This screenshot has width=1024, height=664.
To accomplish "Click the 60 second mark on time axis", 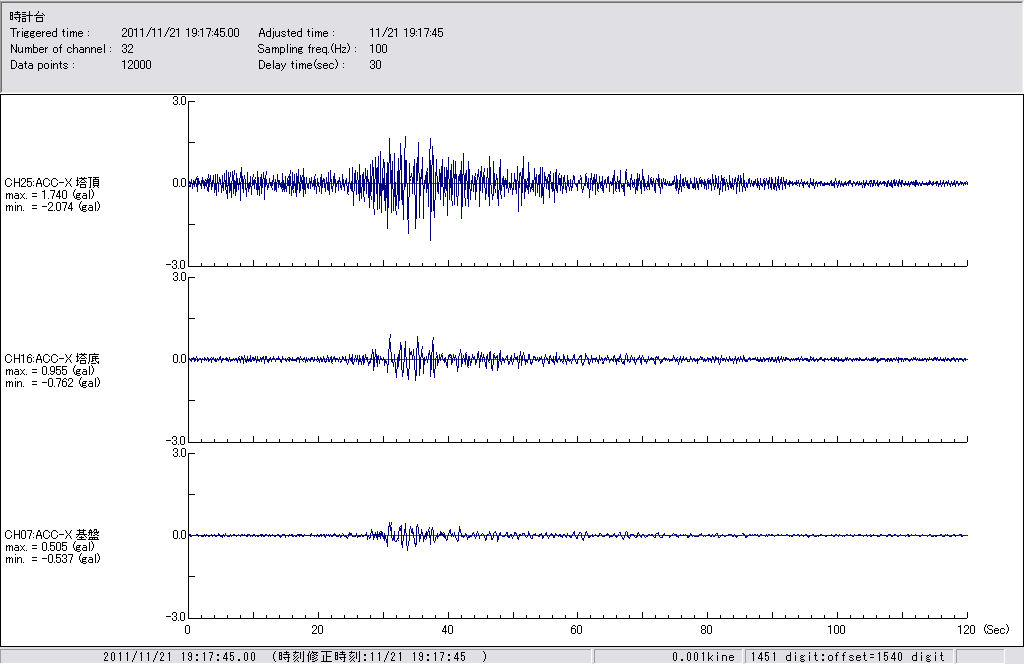I will [577, 630].
